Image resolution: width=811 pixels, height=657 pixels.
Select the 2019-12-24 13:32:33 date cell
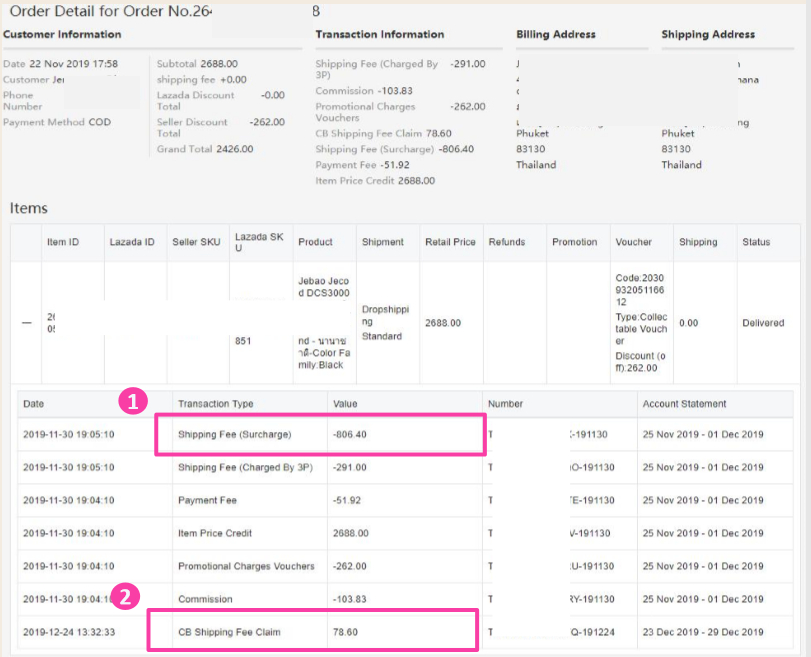pos(69,632)
